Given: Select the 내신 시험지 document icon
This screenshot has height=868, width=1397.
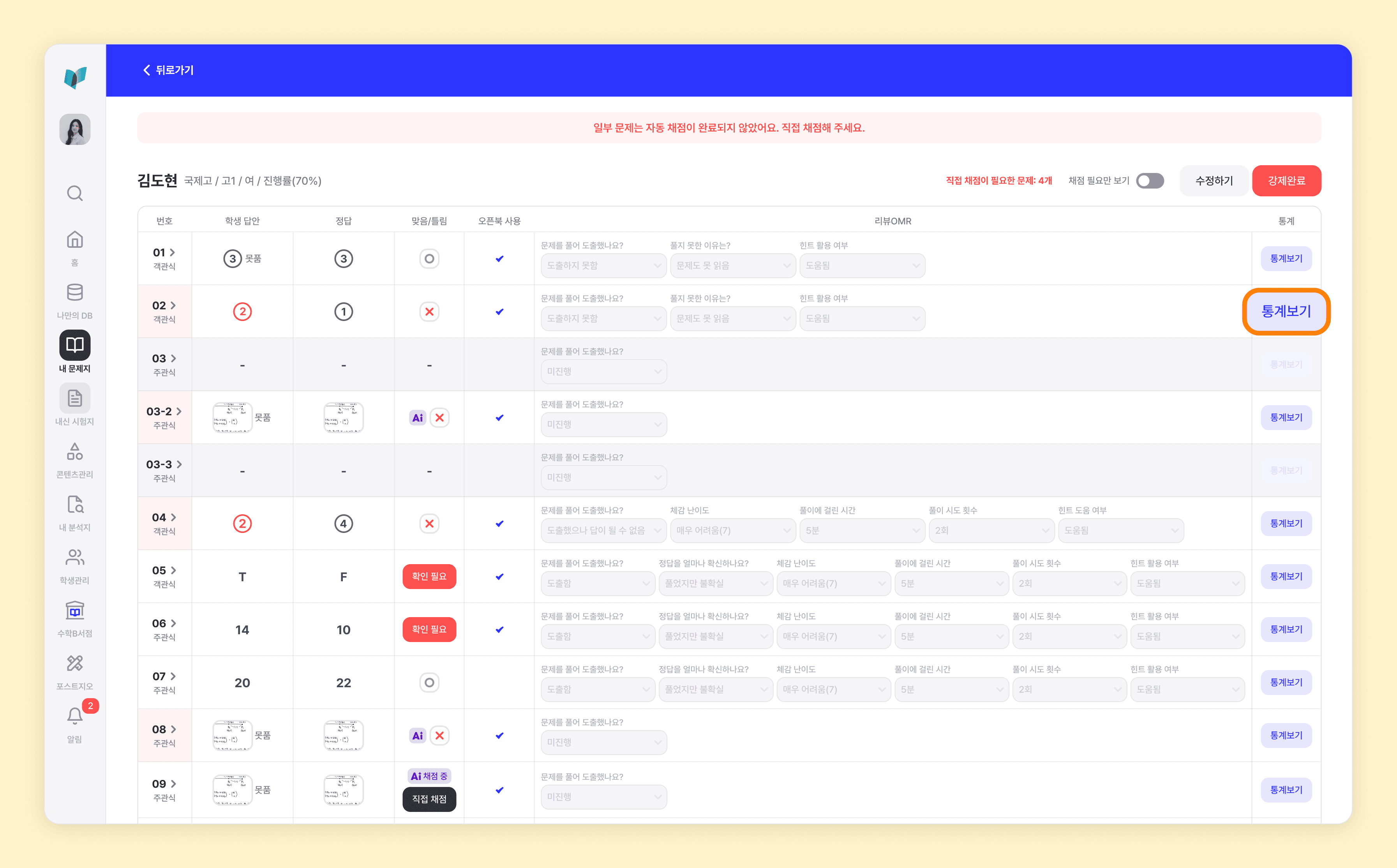Looking at the screenshot, I should [75, 398].
